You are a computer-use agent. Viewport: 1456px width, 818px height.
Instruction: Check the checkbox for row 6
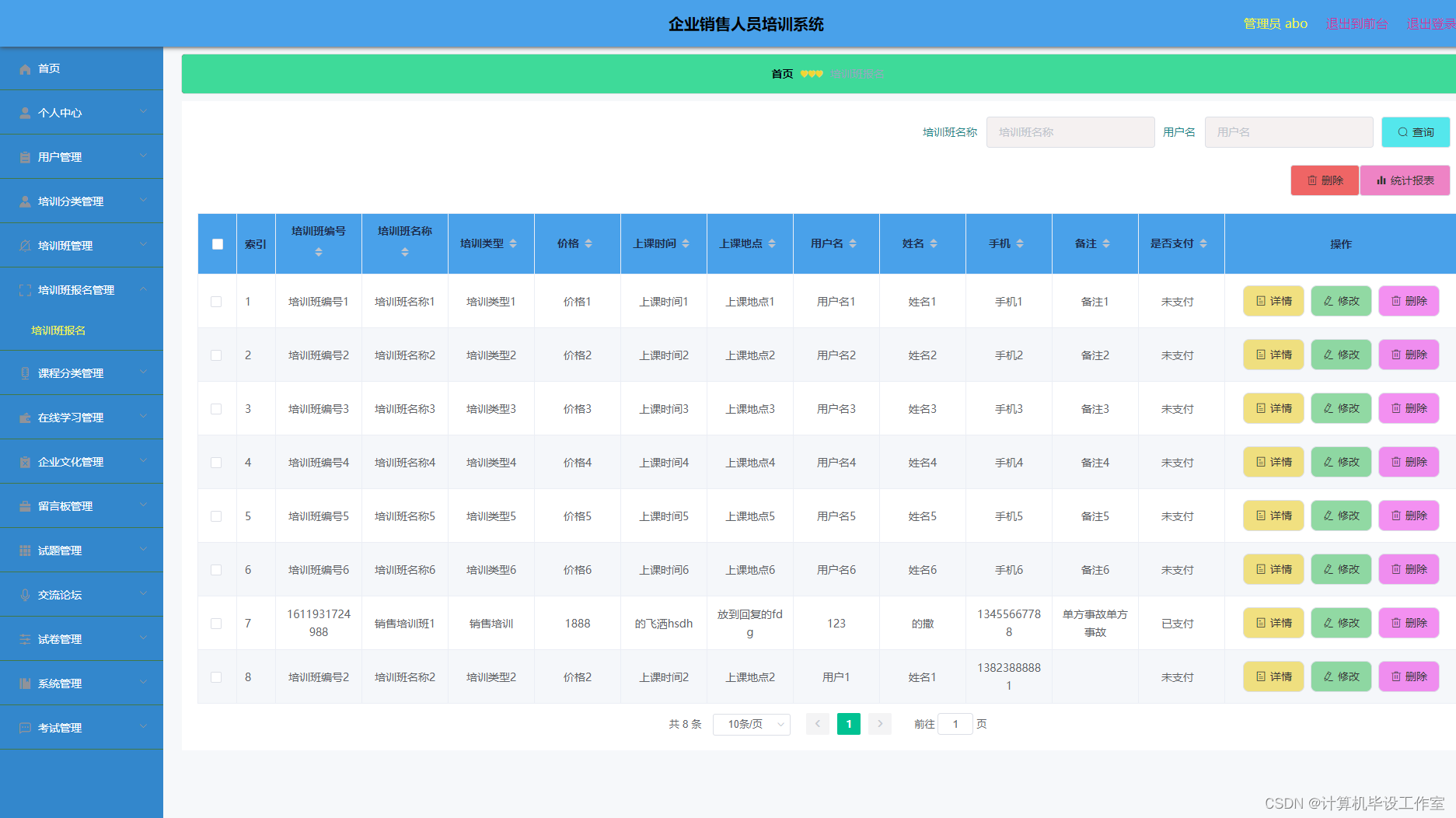(216, 570)
